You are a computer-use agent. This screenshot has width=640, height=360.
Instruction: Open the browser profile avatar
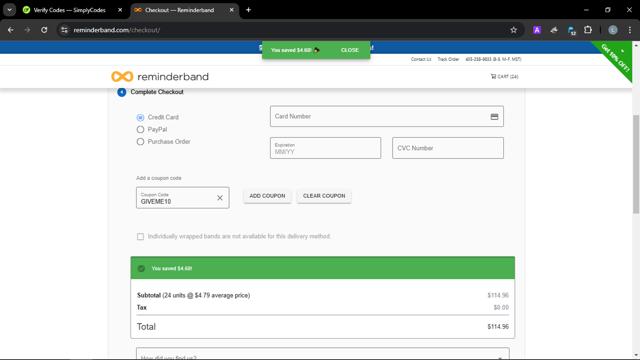pyautogui.click(x=613, y=30)
